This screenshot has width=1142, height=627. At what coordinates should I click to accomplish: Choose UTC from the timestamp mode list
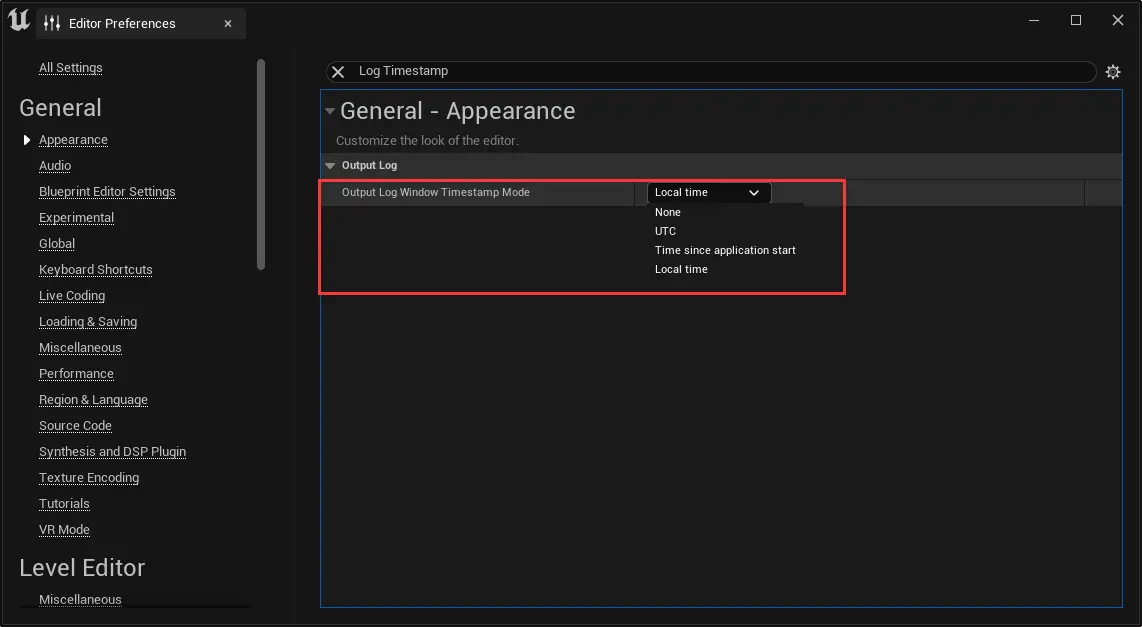(x=666, y=231)
